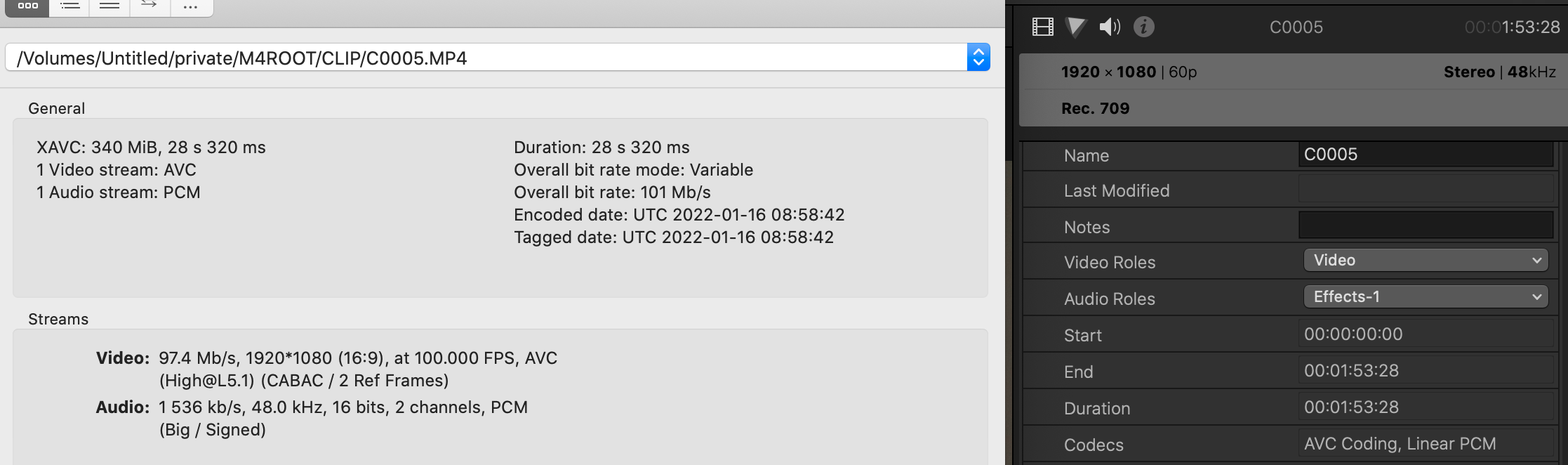The height and width of the screenshot is (465, 1568).
Task: Open the Audio Roles Effects-1 dropdown
Action: pyautogui.click(x=1426, y=297)
